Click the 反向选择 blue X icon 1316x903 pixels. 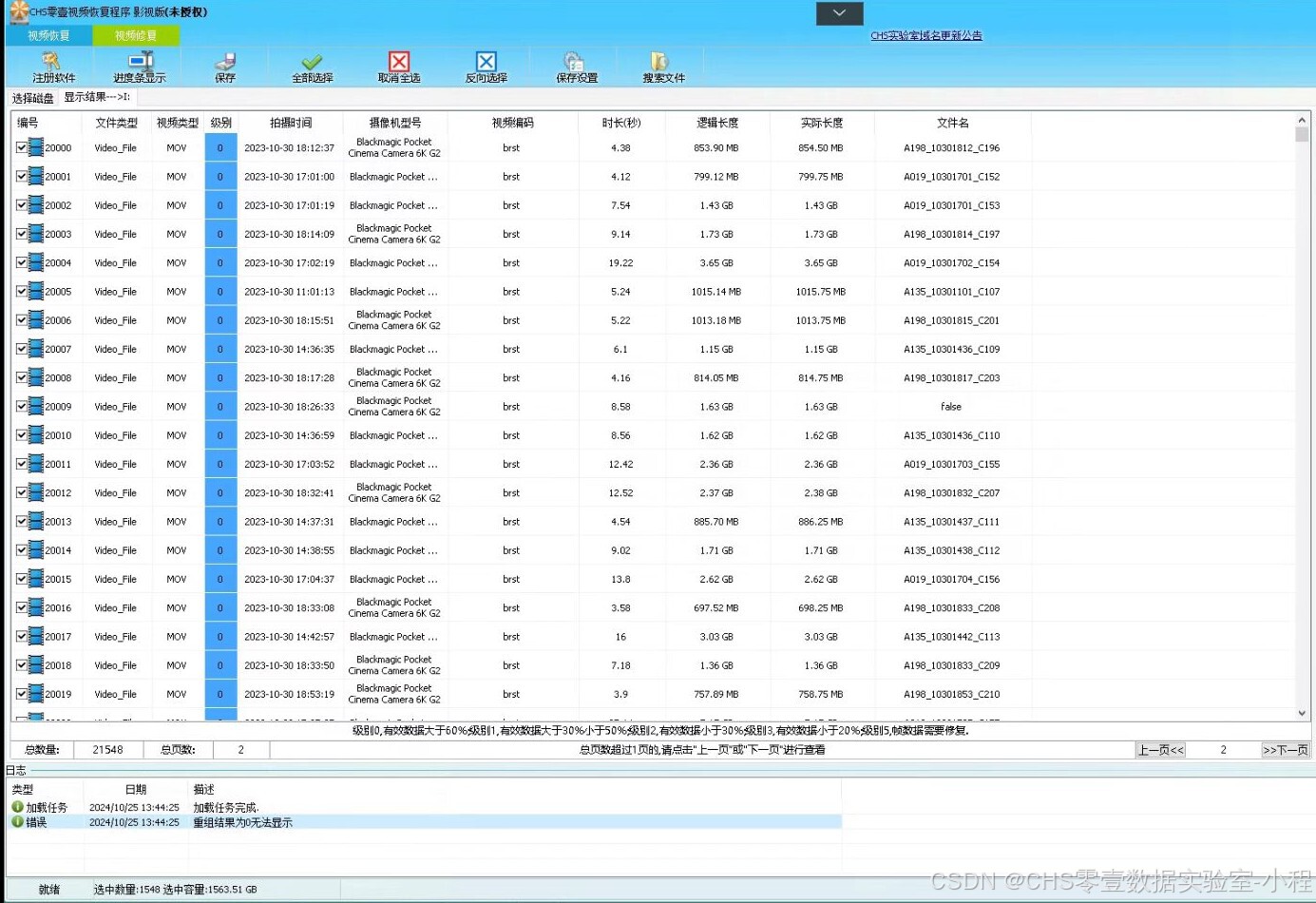[x=486, y=62]
